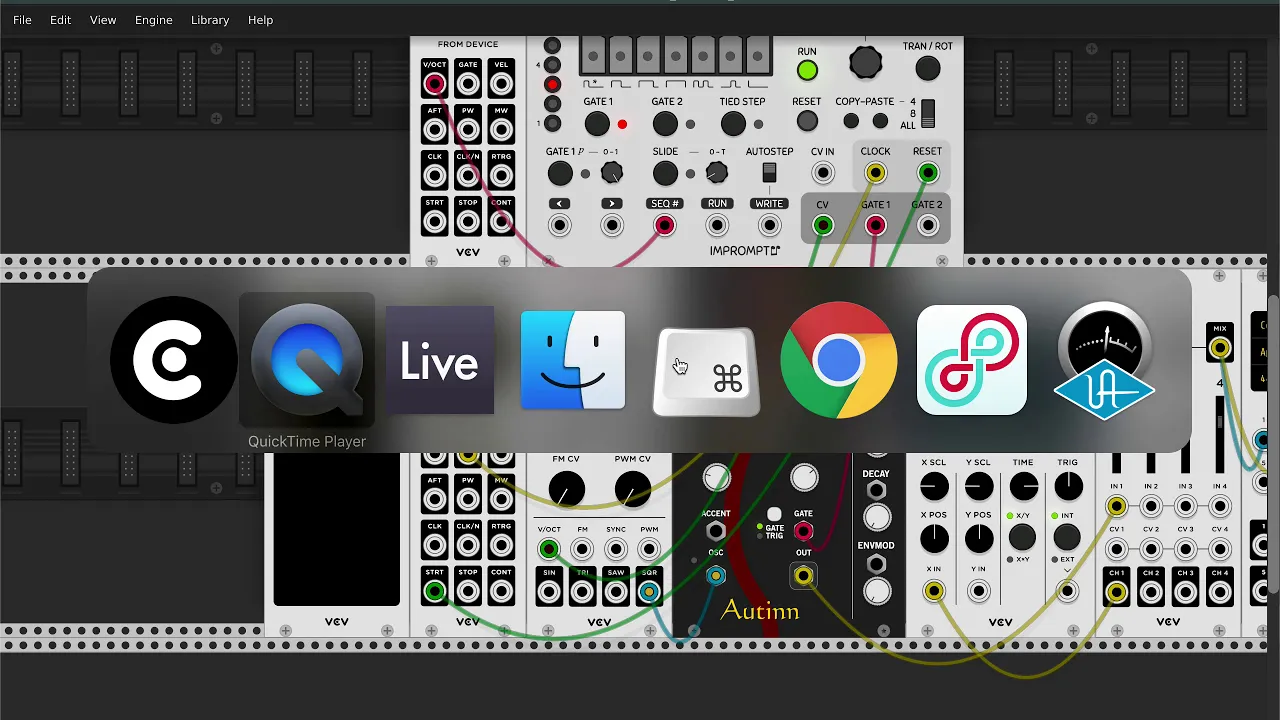Toggle the GATE 1 P probability button
Viewport: 1280px width, 720px height.
point(560,174)
